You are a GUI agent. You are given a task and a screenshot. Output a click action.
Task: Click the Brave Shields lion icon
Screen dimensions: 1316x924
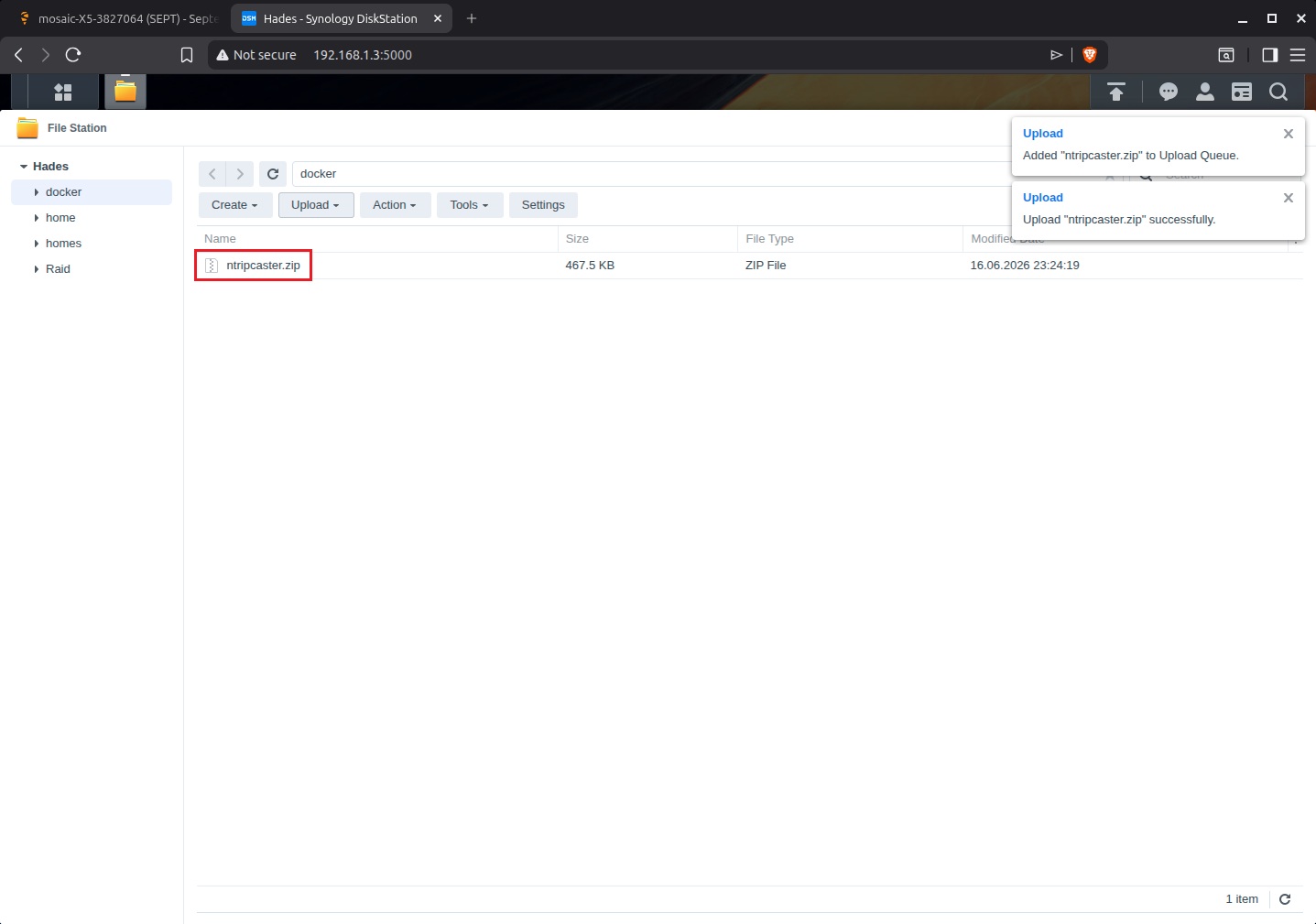(x=1090, y=55)
